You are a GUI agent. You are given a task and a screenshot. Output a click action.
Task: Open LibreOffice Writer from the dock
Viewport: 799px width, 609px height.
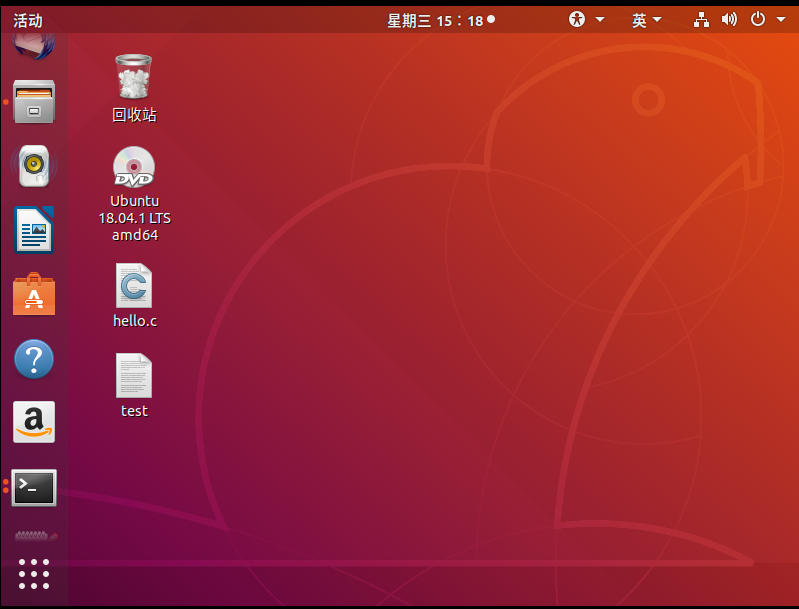pyautogui.click(x=34, y=230)
